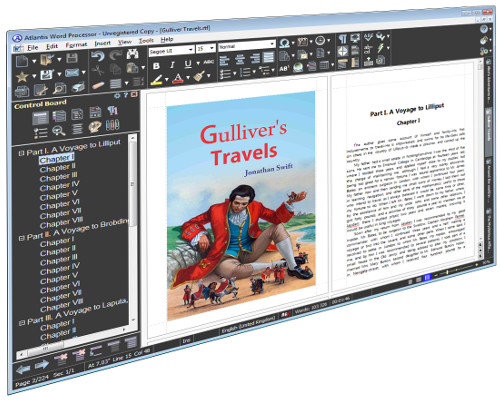Select the Format painter brush icon

(x=199, y=76)
